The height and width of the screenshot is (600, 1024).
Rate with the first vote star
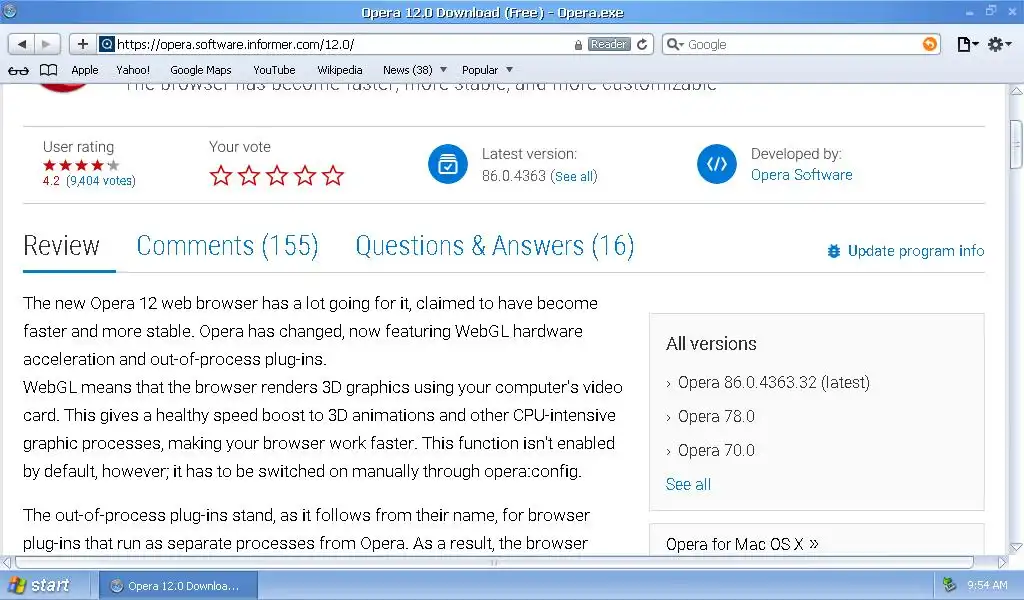click(x=221, y=175)
